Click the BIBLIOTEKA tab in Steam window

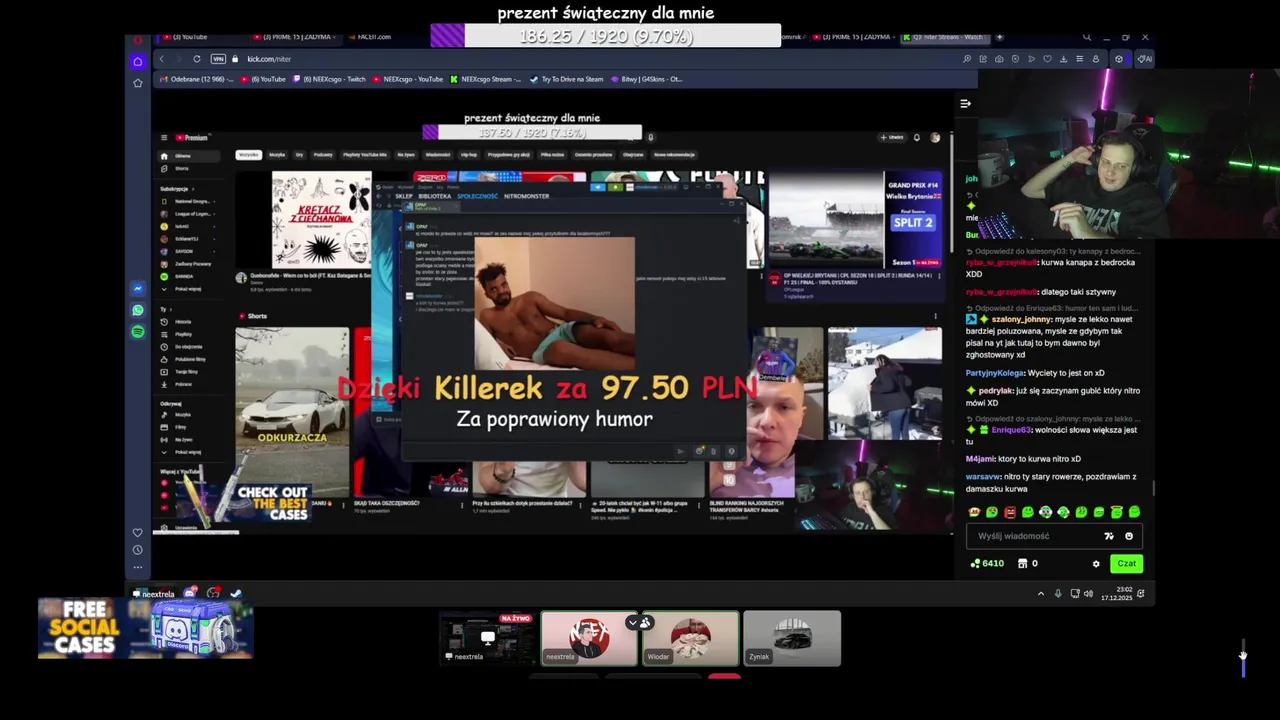coord(435,196)
